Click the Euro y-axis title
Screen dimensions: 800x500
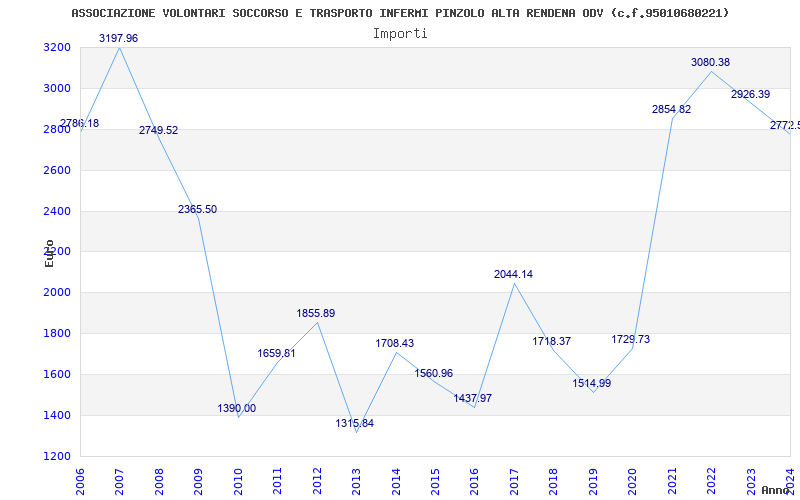click(49, 253)
